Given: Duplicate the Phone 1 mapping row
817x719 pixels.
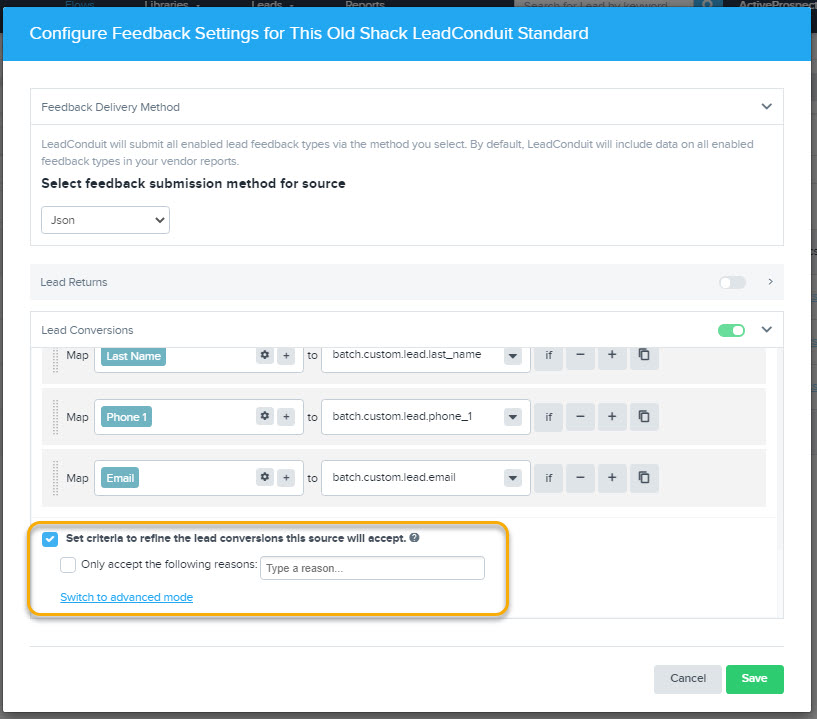Looking at the screenshot, I should pos(644,417).
